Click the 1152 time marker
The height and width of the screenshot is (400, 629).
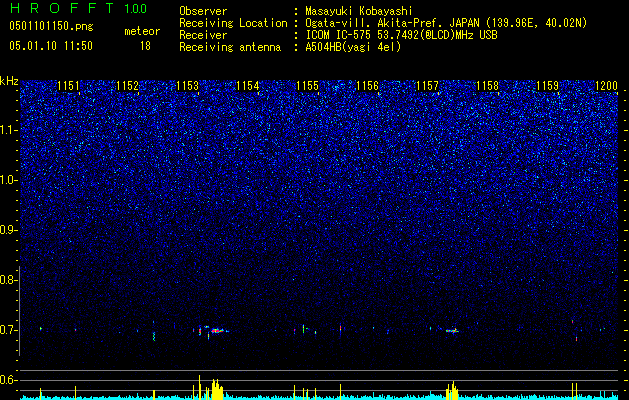[x=128, y=86]
